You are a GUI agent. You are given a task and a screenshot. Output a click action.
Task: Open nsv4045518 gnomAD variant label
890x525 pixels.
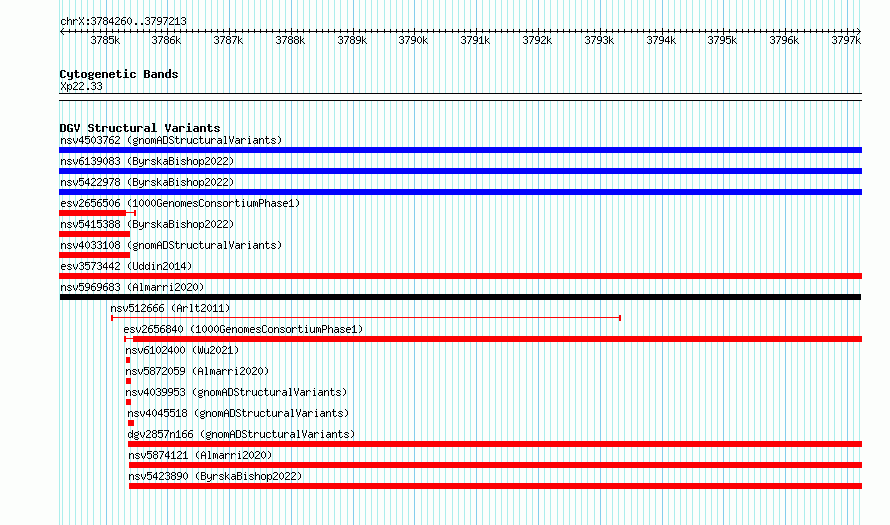click(x=238, y=413)
